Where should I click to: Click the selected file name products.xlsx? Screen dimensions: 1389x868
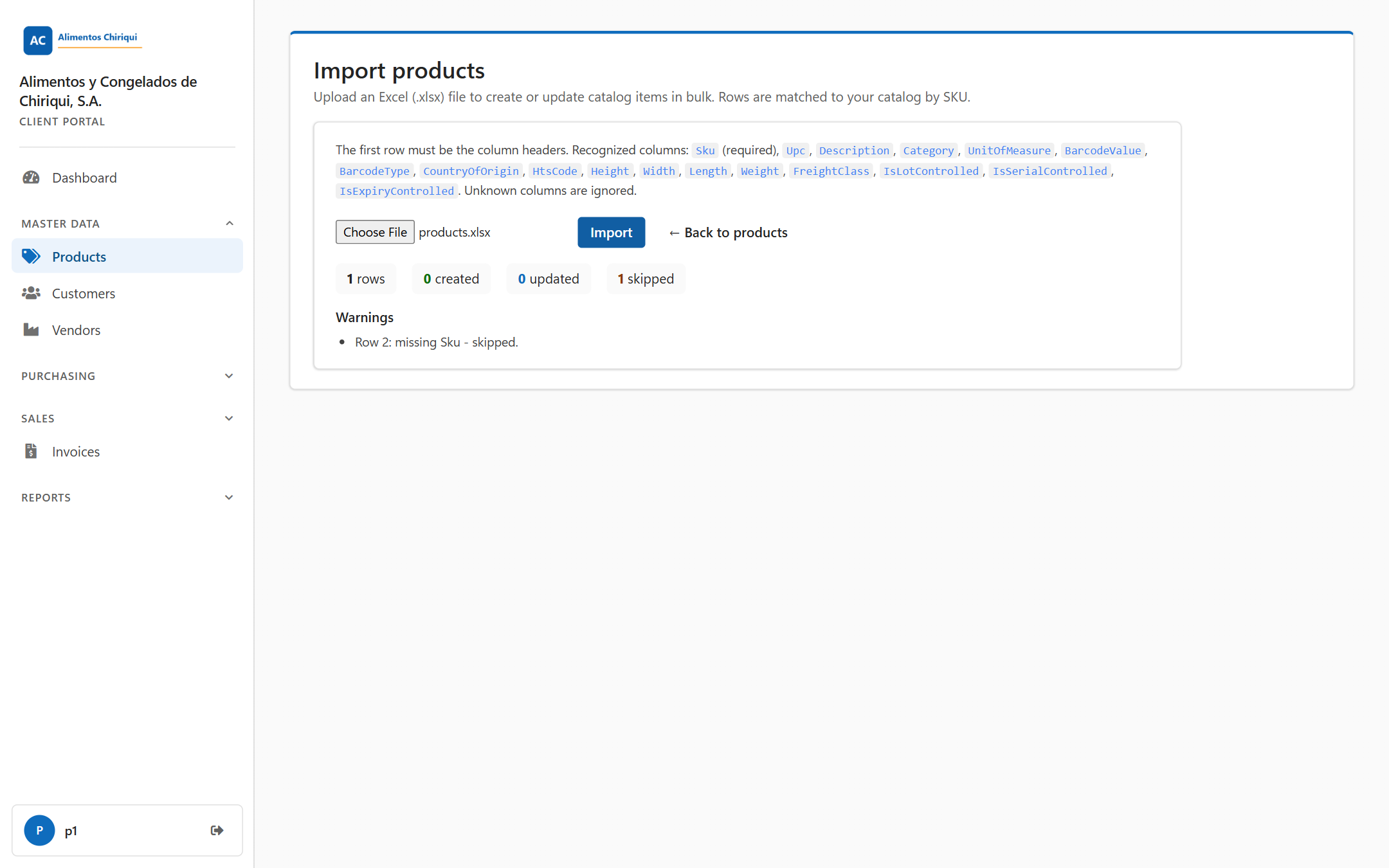pos(455,232)
